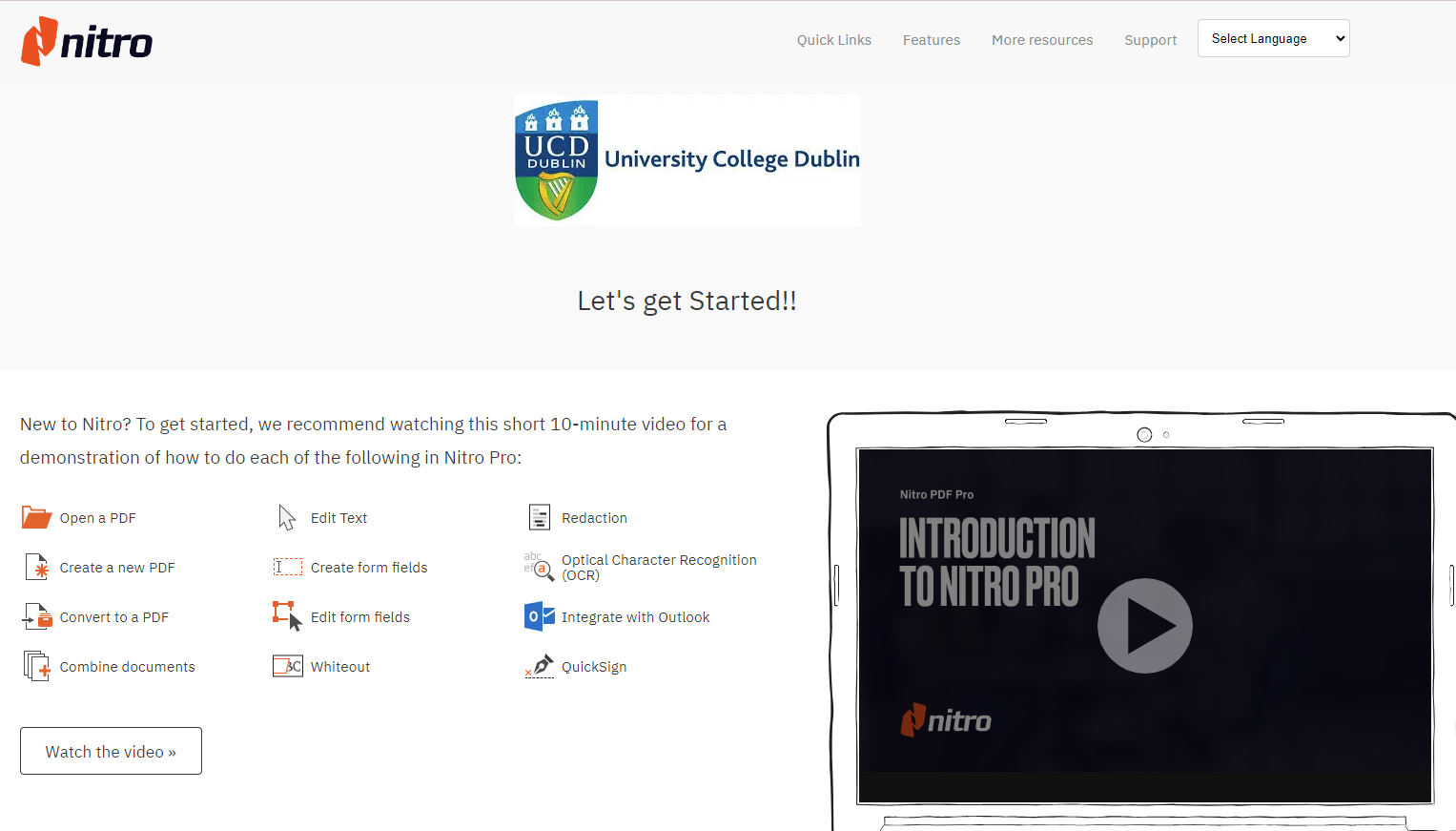Viewport: 1456px width, 831px height.
Task: Click the Redaction document icon
Action: 539,516
